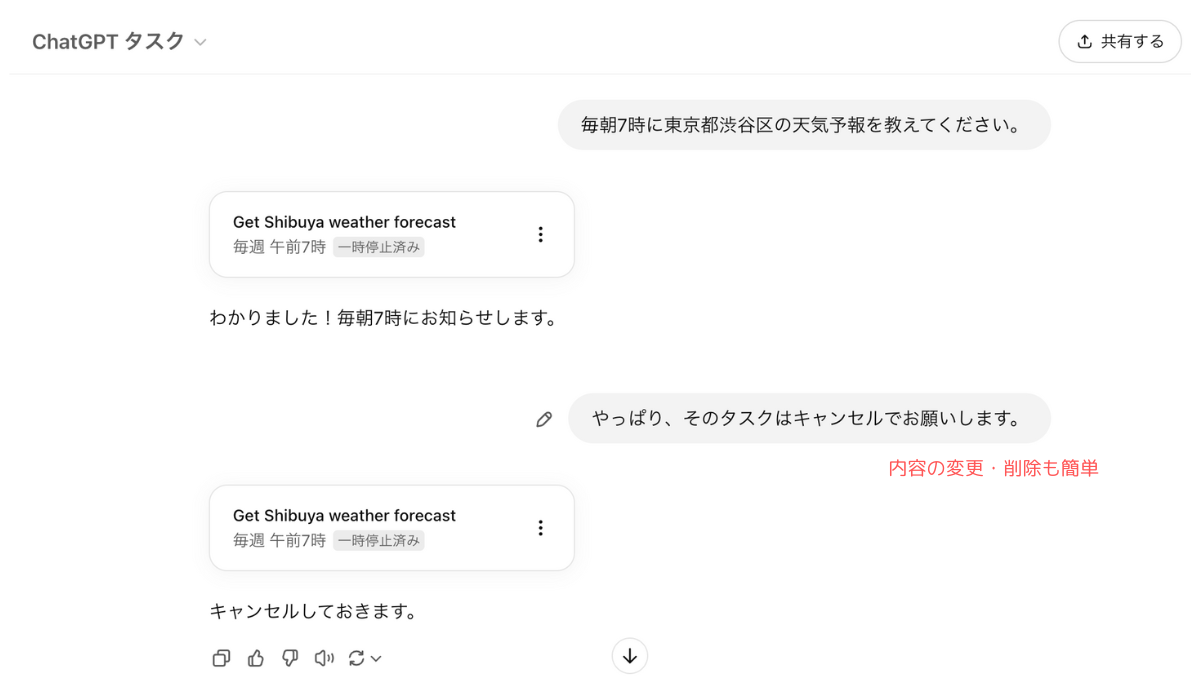Open three-dot menu on second Shibuya task card
Screen dimensions: 1200x700
(540, 528)
